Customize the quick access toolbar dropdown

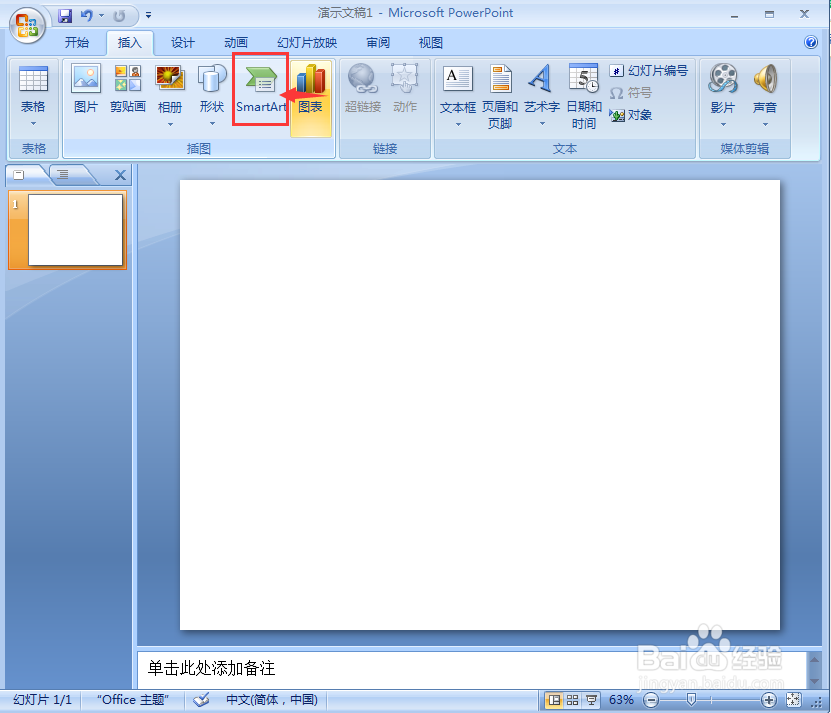point(148,16)
